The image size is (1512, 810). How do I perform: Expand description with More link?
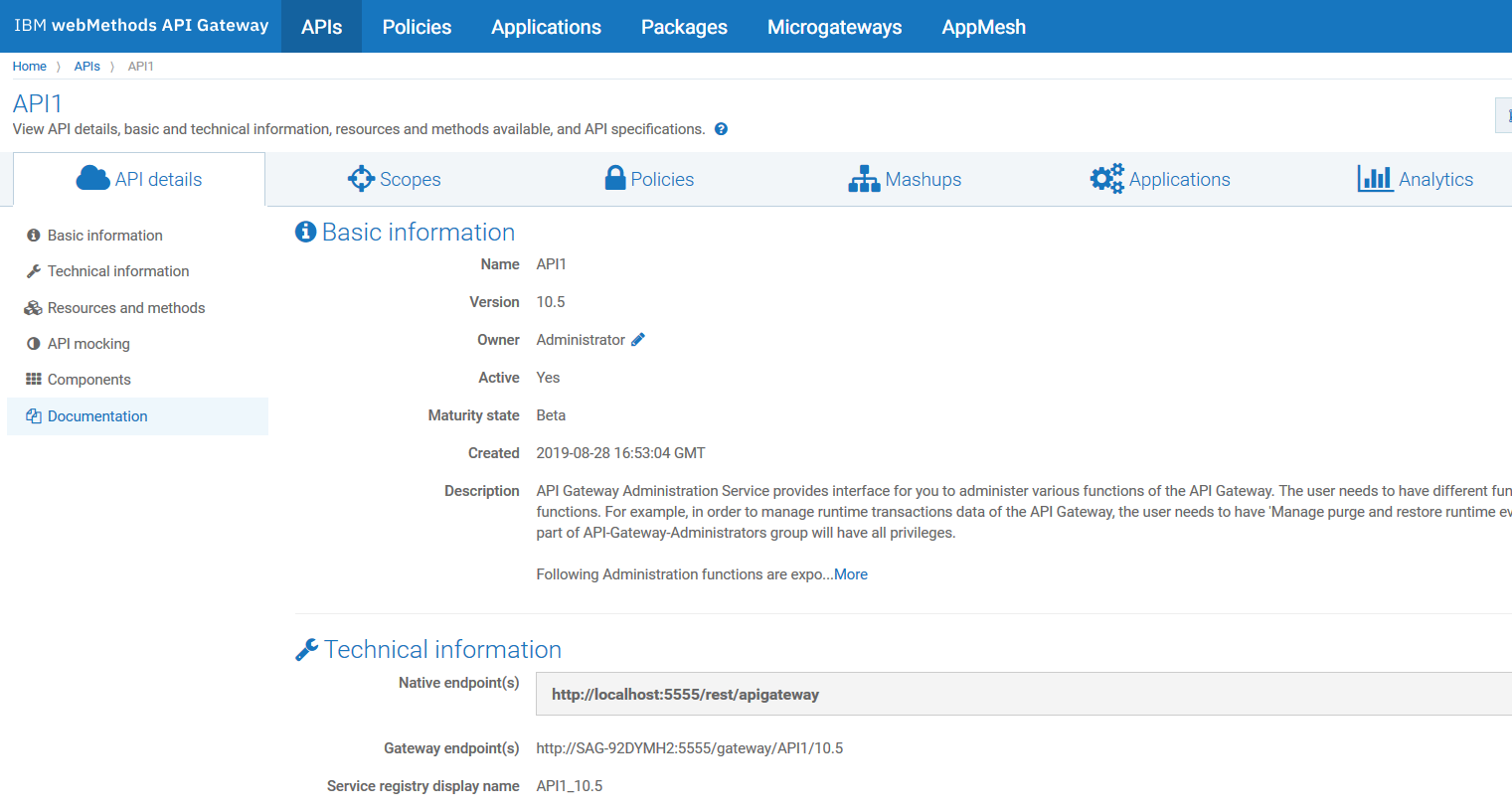851,574
